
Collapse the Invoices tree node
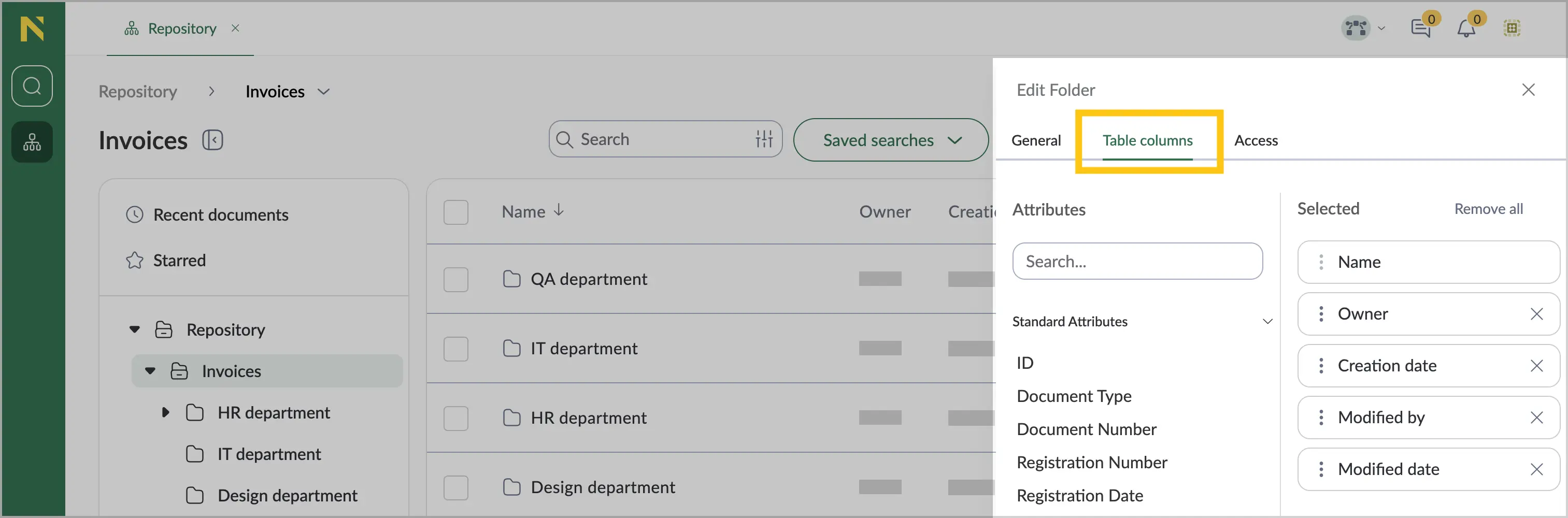pyautogui.click(x=150, y=371)
